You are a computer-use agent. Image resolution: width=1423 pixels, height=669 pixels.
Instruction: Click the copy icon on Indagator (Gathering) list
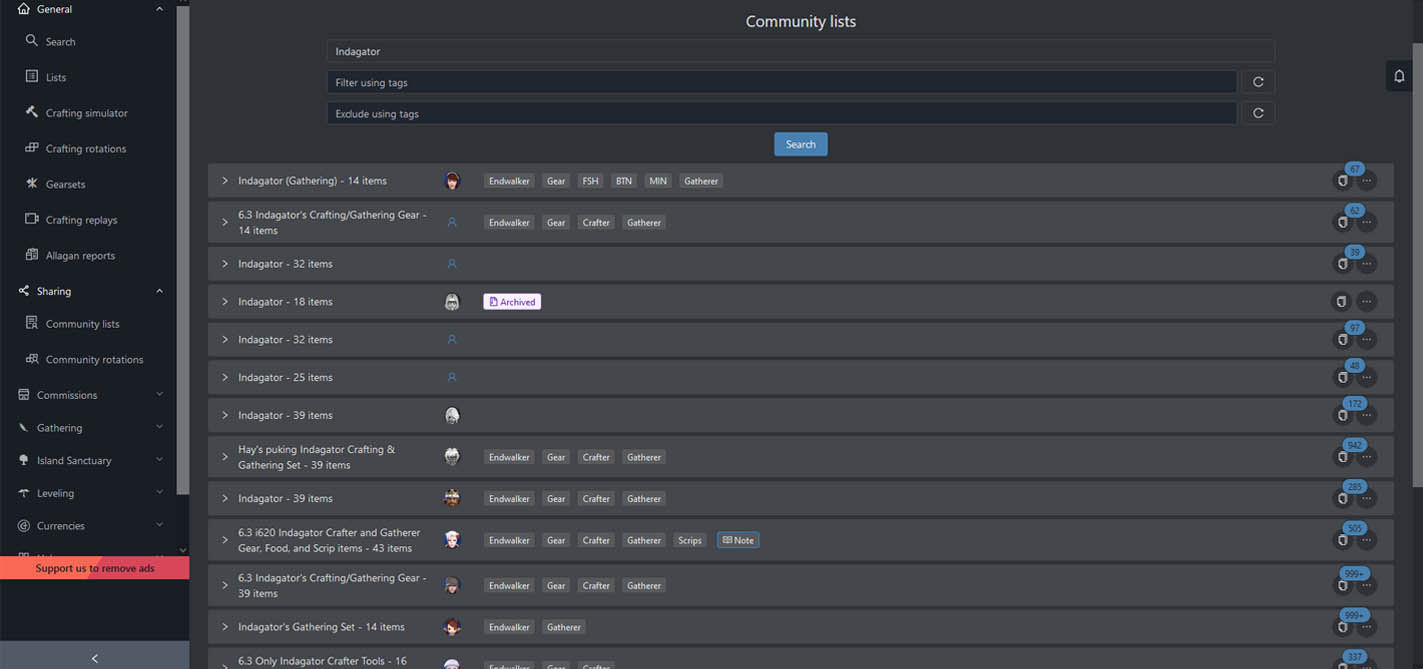tap(1342, 180)
